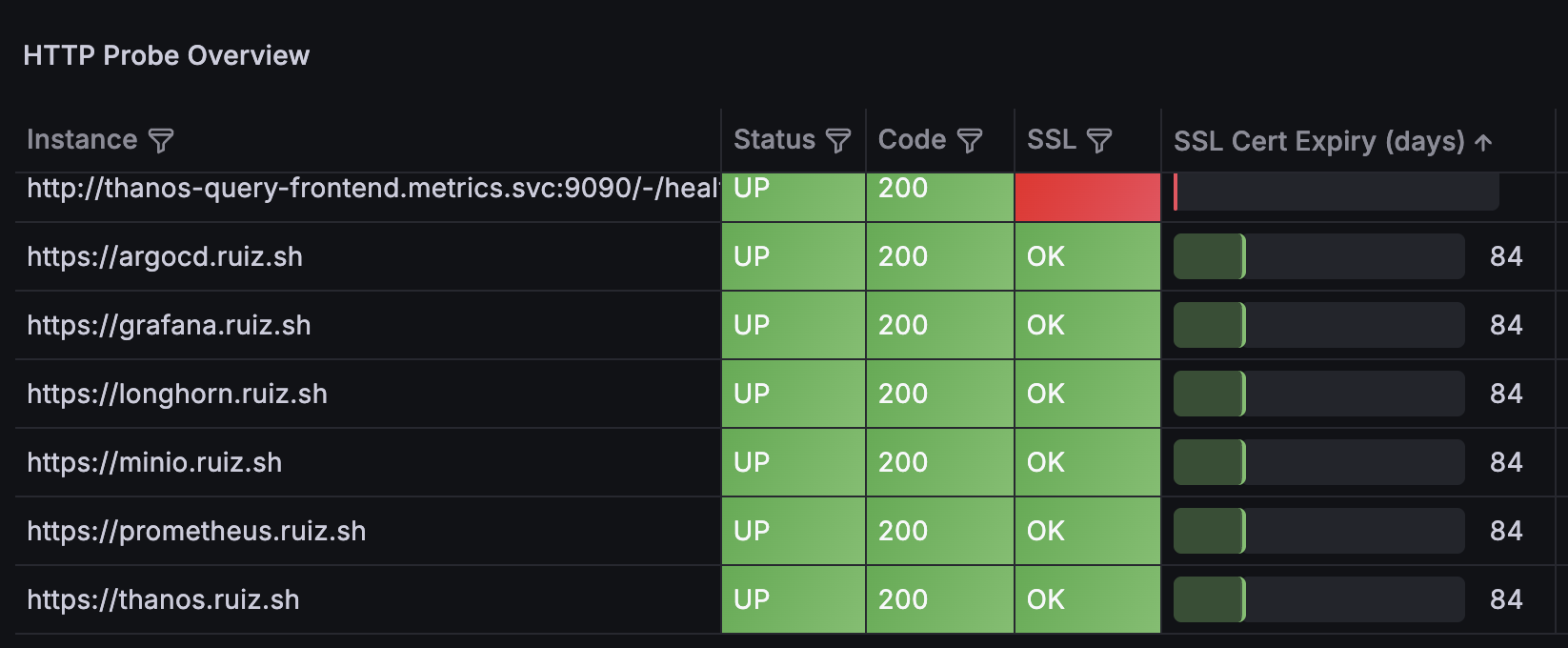Viewport: 1568px width, 648px height.
Task: Click grafana.ruiz.sh cert expiry bar gauge
Action: coord(1317,325)
